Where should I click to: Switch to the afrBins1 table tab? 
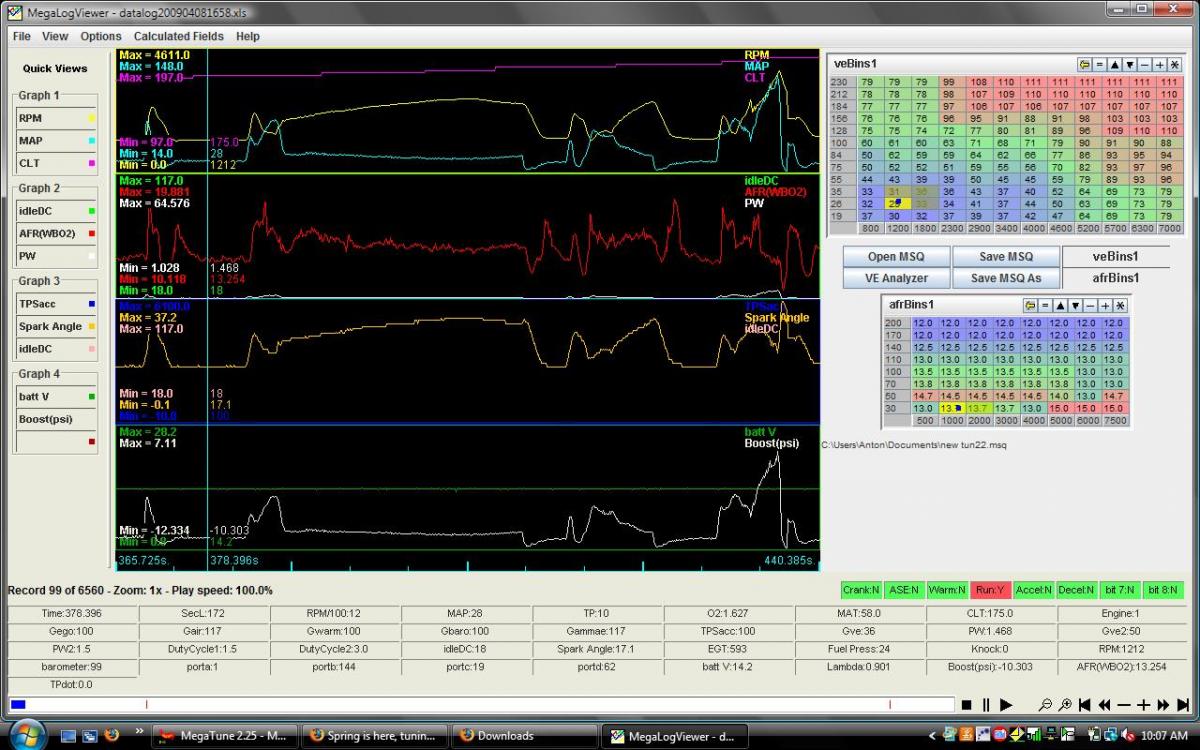1115,278
